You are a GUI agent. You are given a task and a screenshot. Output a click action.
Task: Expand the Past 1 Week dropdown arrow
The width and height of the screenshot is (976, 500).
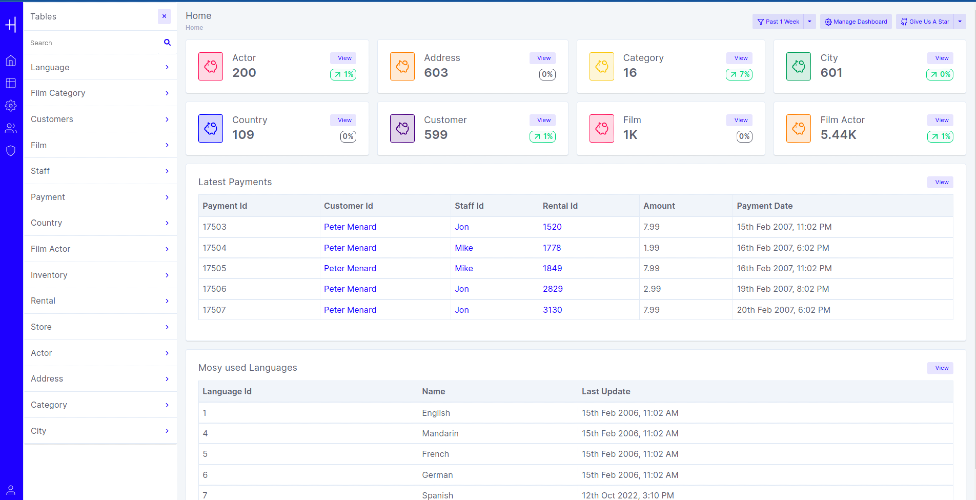[x=809, y=22]
